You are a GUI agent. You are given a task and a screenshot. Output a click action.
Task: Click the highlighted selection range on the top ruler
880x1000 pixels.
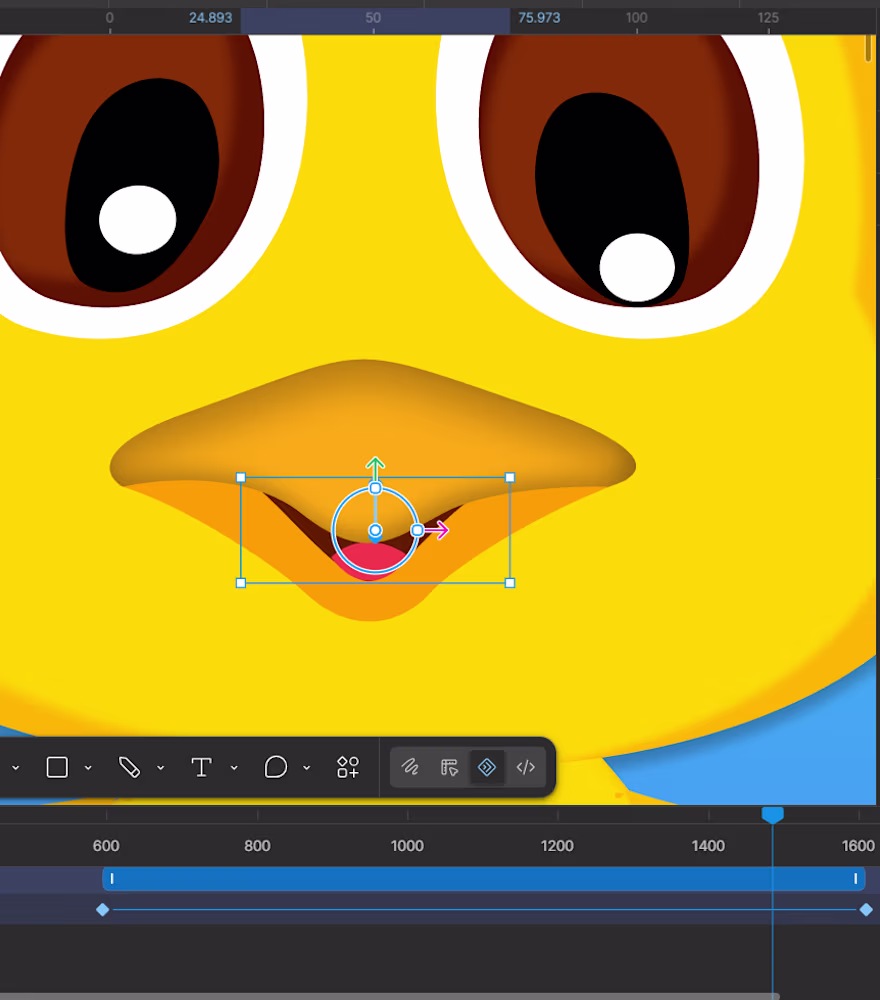pyautogui.click(x=375, y=20)
